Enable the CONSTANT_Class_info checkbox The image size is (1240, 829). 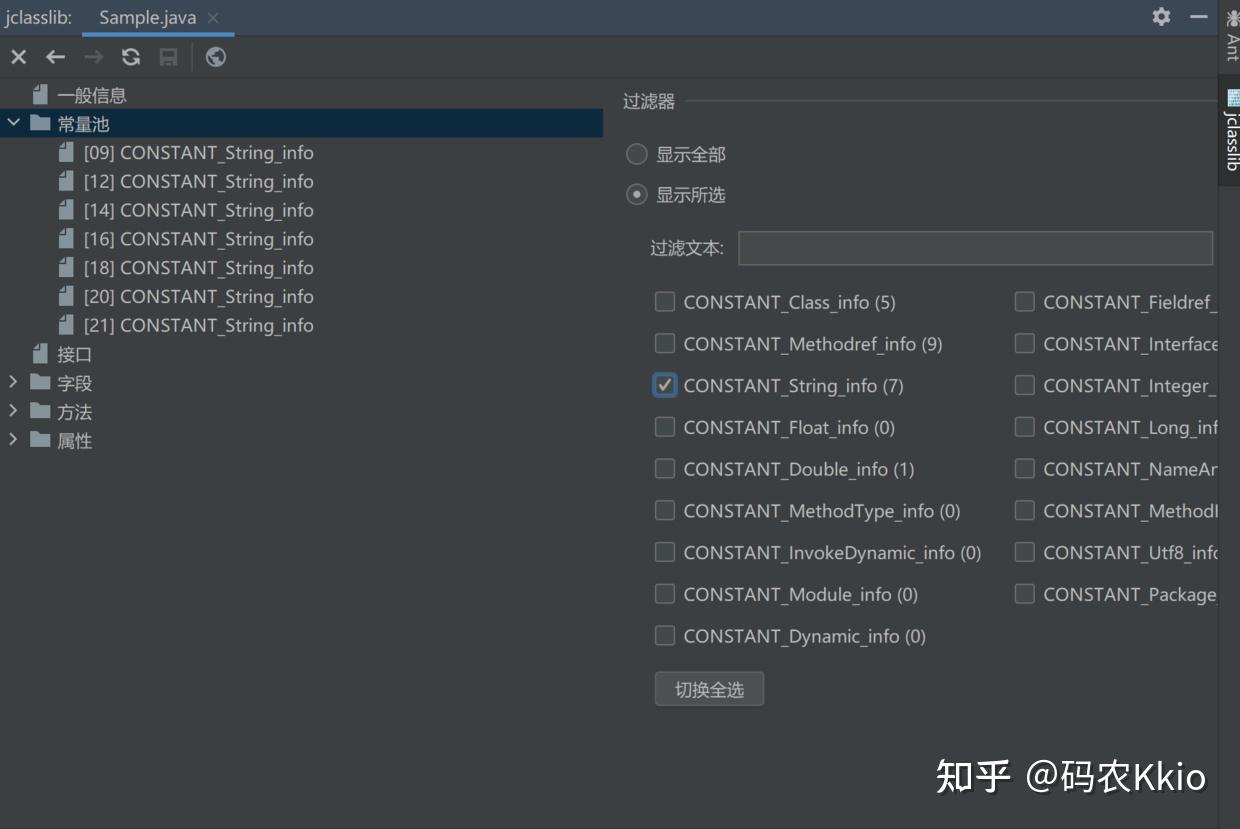click(x=665, y=302)
